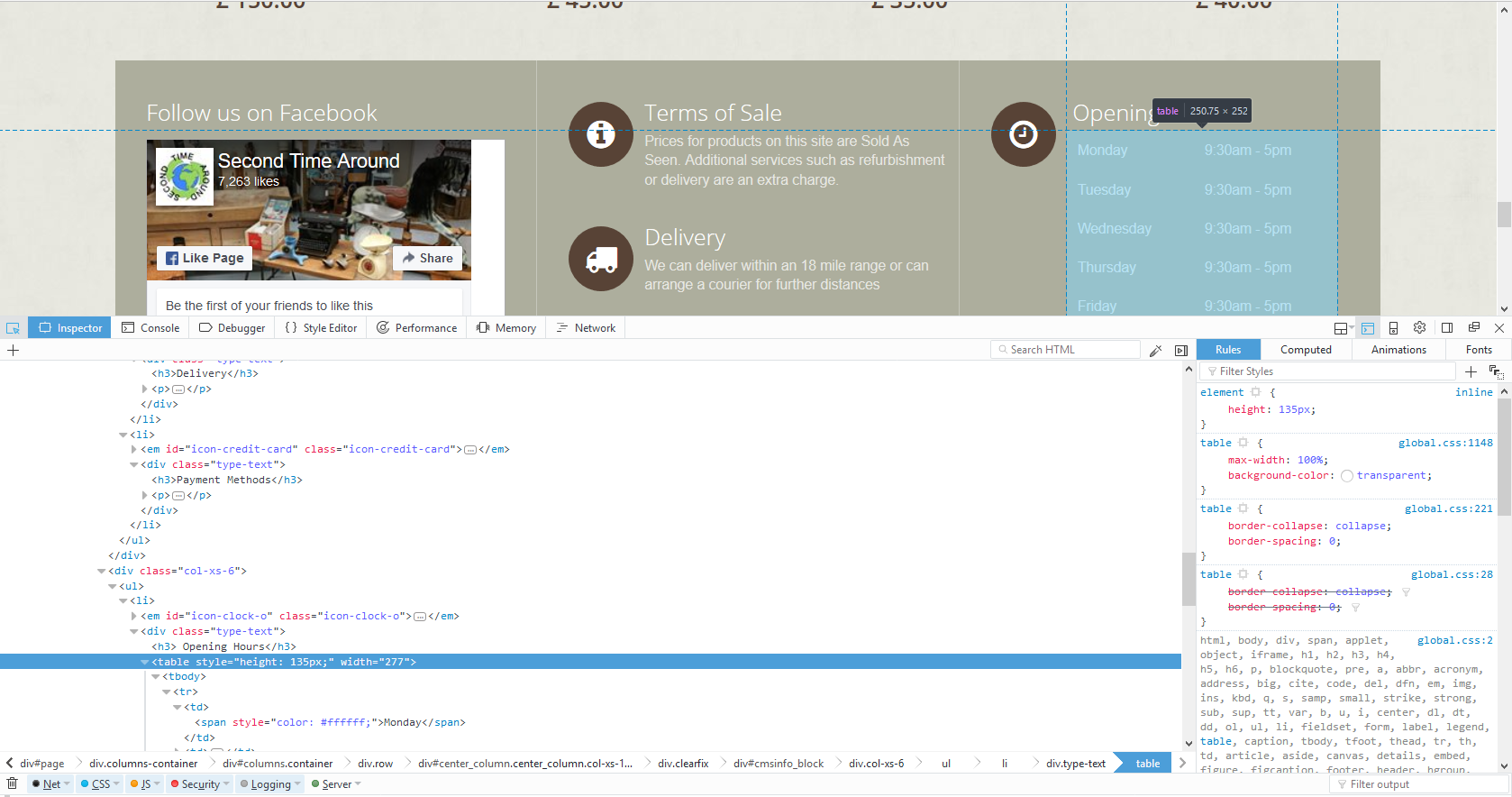This screenshot has height=797, width=1512.
Task: Click transparent background-color swatch
Action: tap(1346, 476)
